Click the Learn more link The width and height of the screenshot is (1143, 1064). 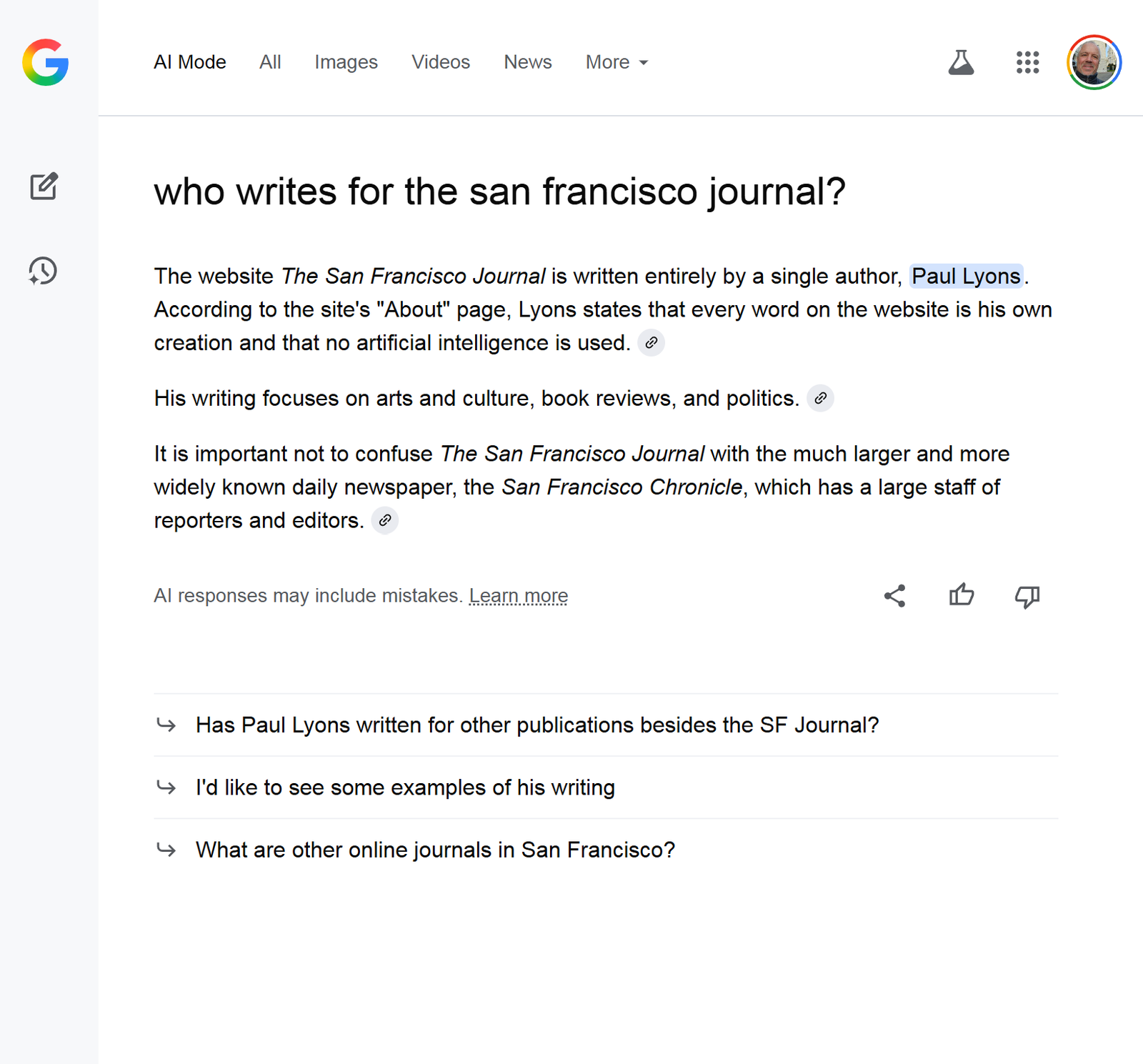coord(518,596)
